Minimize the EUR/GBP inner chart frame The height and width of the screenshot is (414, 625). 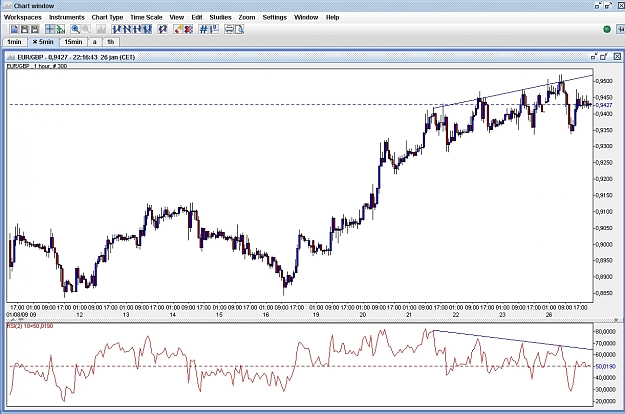[x=594, y=57]
